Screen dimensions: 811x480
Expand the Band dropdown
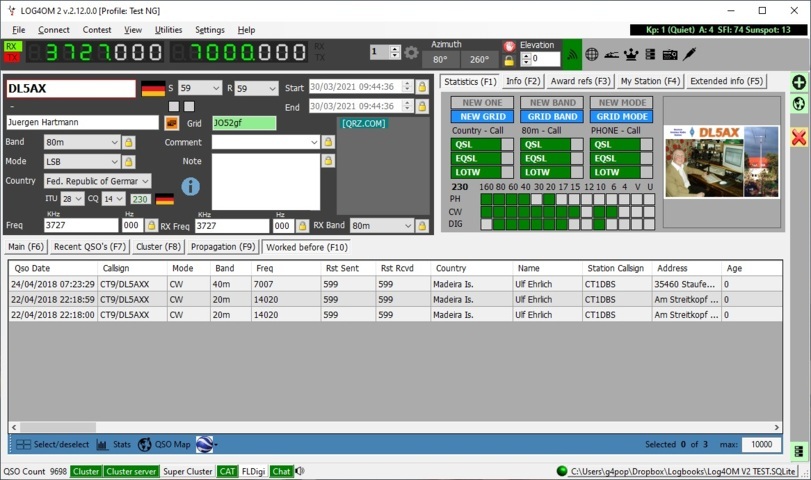82,142
